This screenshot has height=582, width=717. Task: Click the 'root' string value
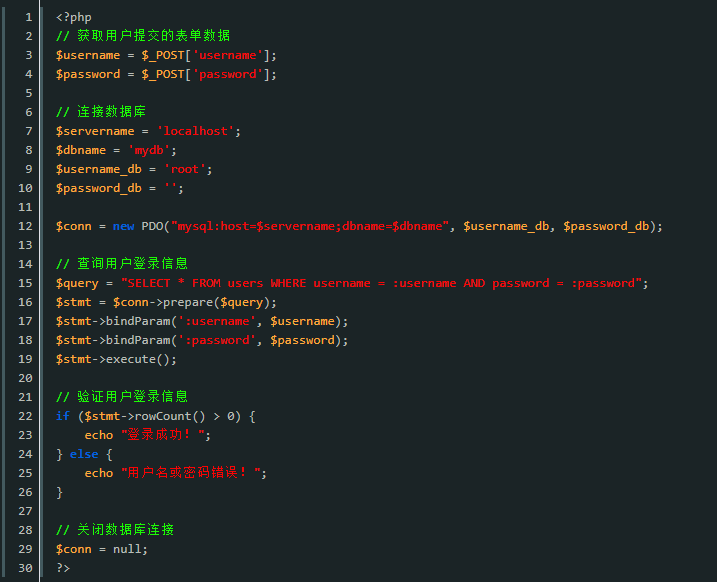point(184,169)
